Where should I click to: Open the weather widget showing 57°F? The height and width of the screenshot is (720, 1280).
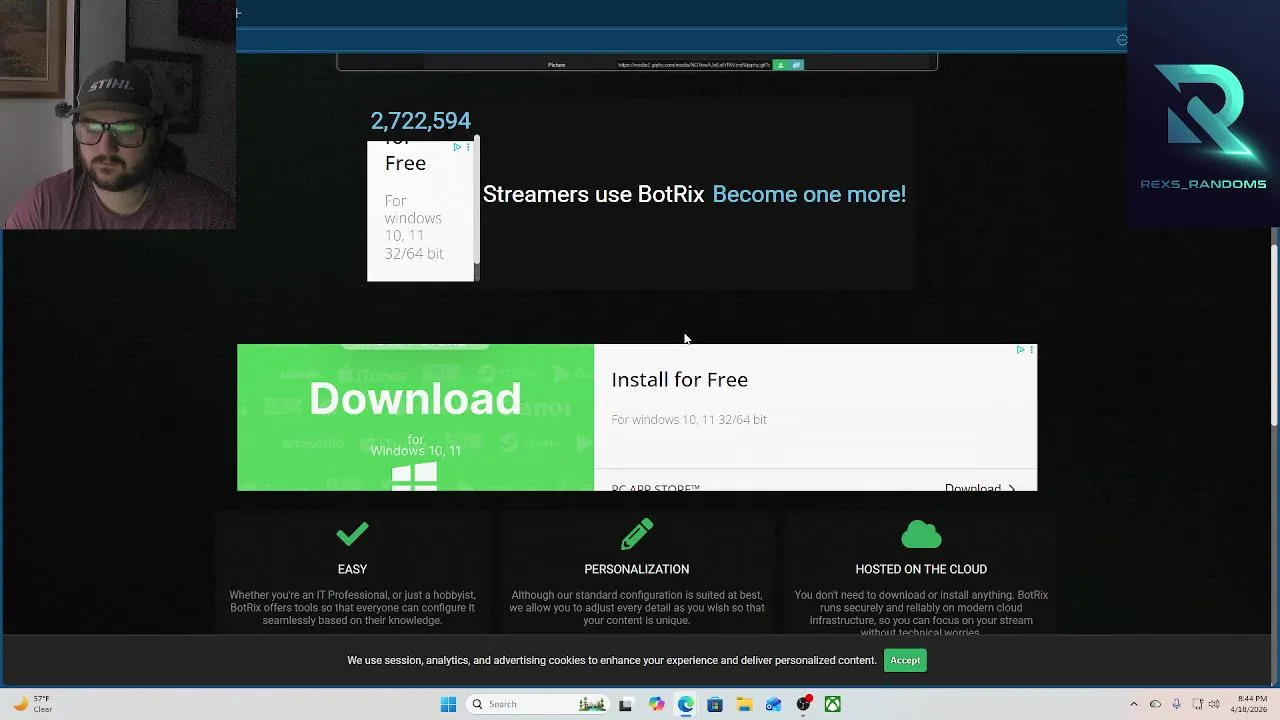tap(32, 704)
